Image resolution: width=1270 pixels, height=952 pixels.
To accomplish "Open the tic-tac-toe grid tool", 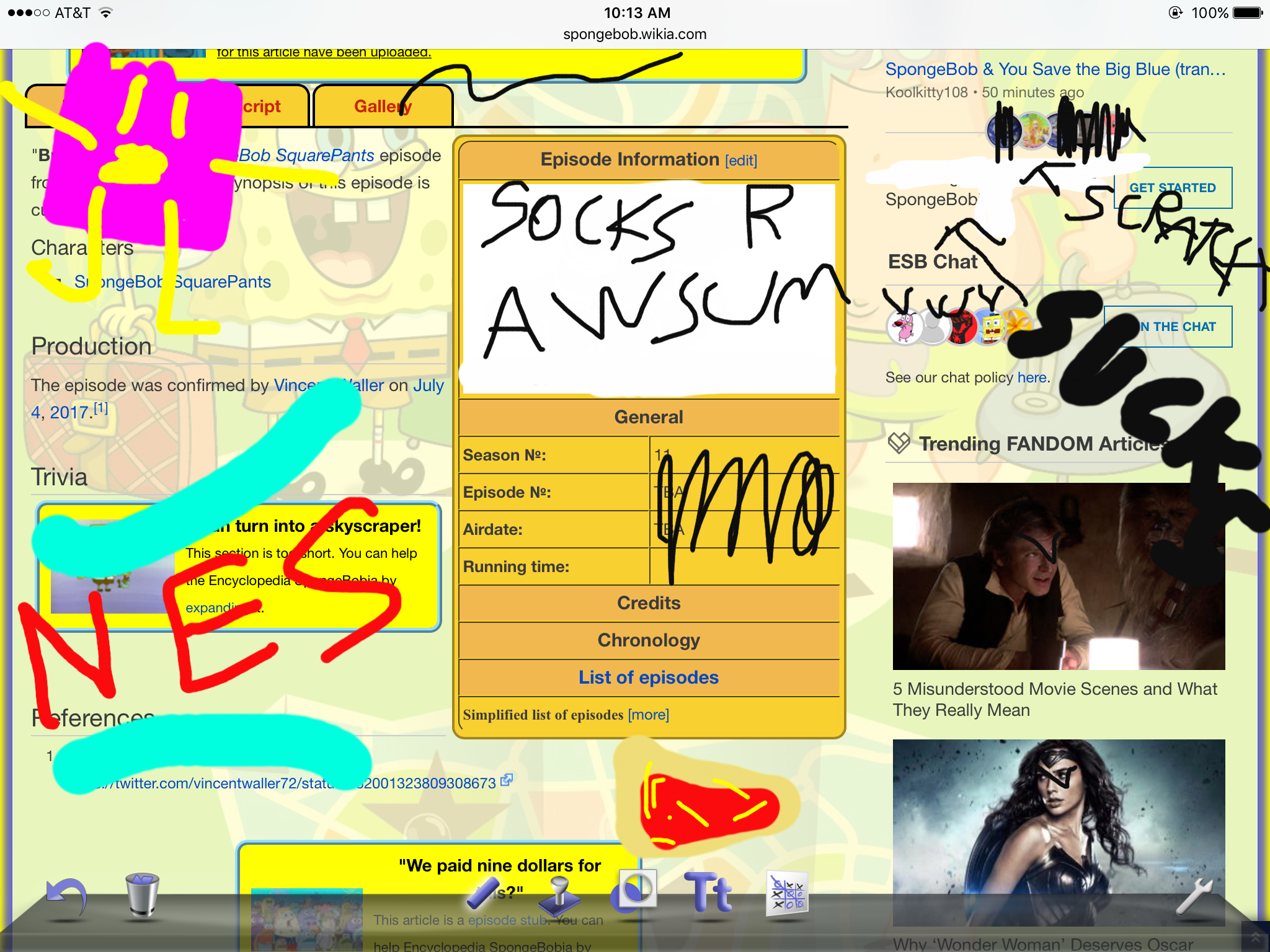I will 787,892.
